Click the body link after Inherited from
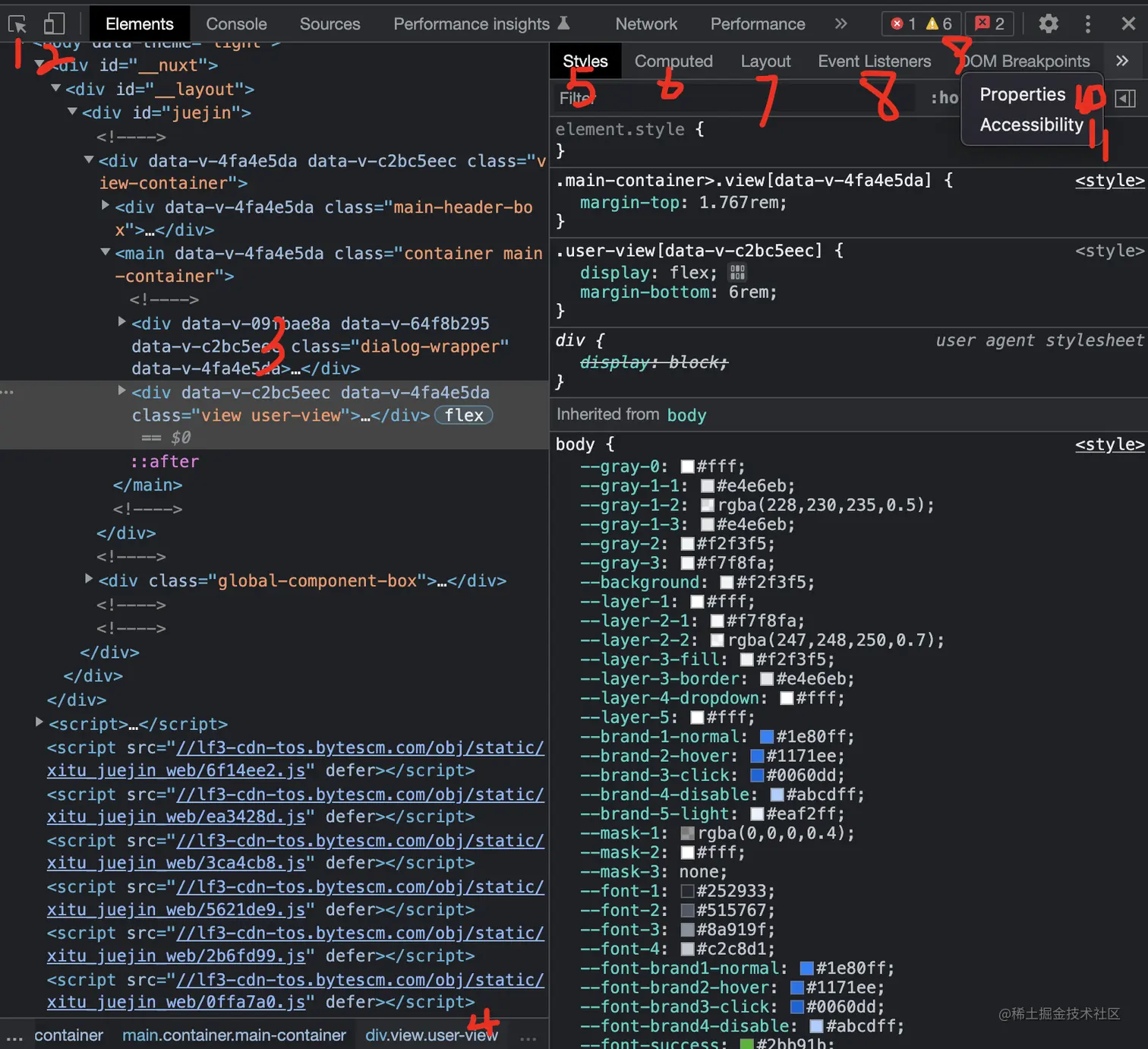The height and width of the screenshot is (1049, 1148). tap(686, 415)
